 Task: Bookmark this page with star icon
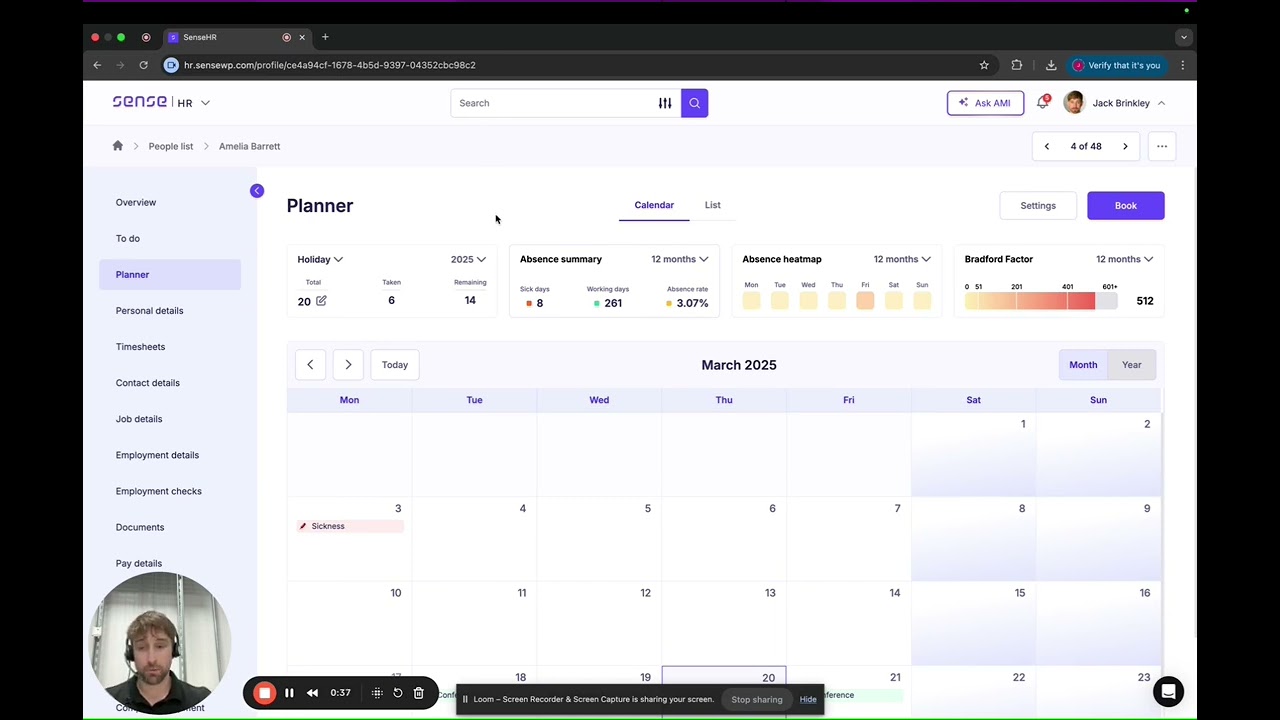pos(984,65)
